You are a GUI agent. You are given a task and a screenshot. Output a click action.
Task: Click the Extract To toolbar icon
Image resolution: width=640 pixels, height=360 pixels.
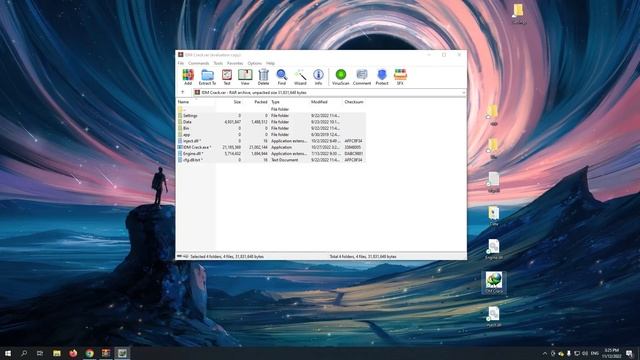tap(207, 77)
